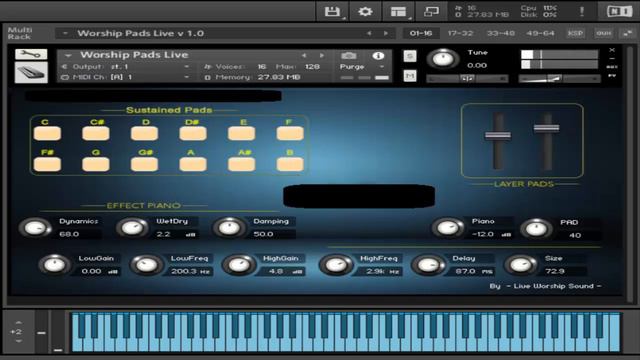The image size is (640, 360).
Task: Click the Piano volume knob
Action: pos(448,228)
